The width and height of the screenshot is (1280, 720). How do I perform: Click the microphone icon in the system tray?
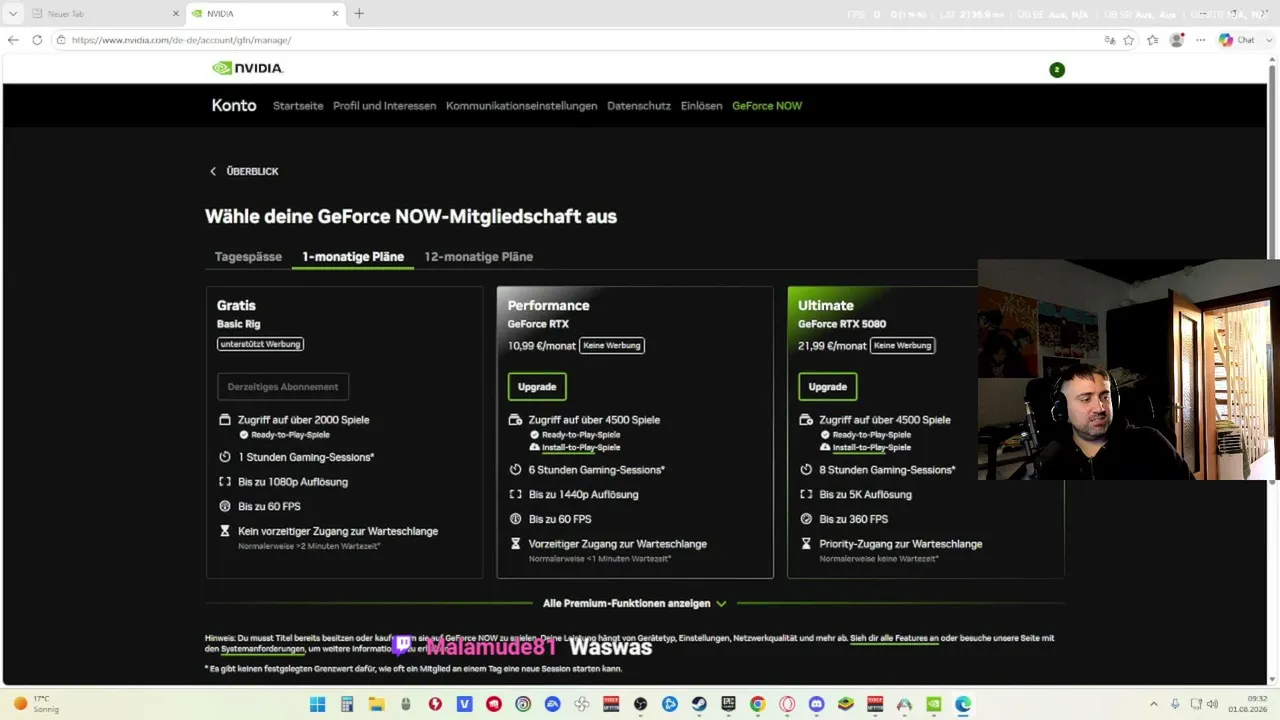tap(1175, 704)
